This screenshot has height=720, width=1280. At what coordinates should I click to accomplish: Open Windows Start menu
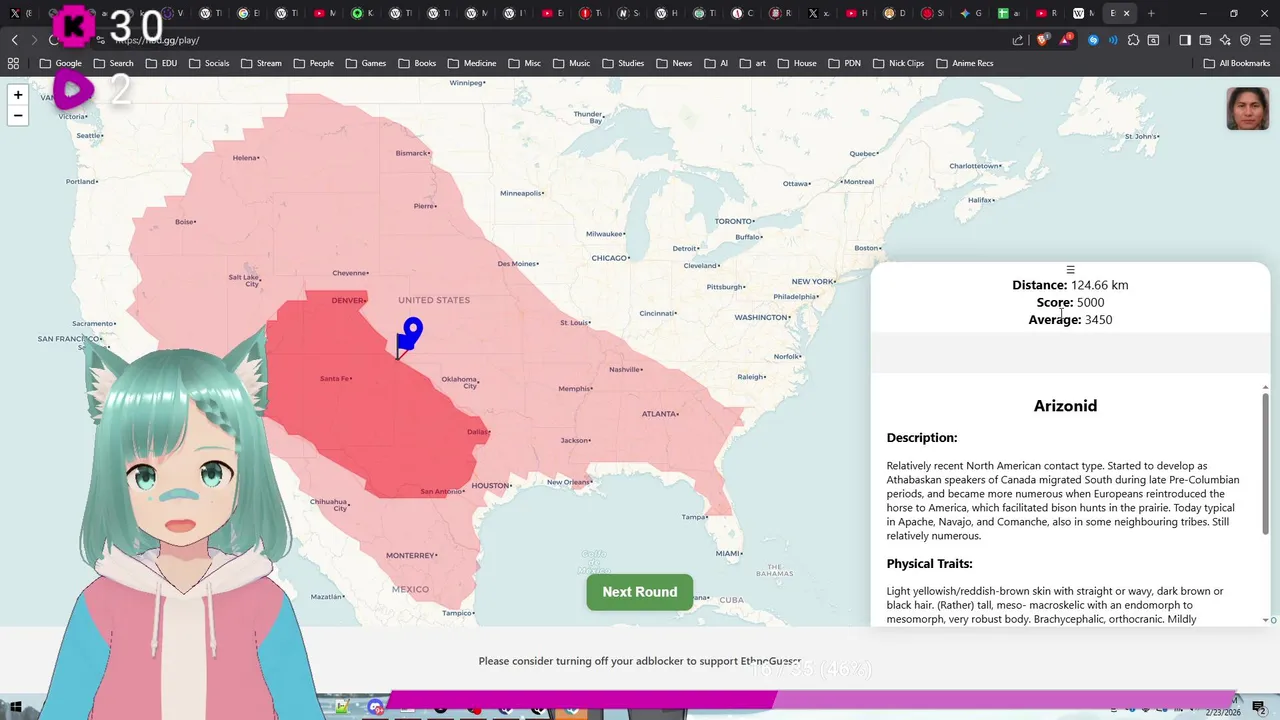[15, 708]
